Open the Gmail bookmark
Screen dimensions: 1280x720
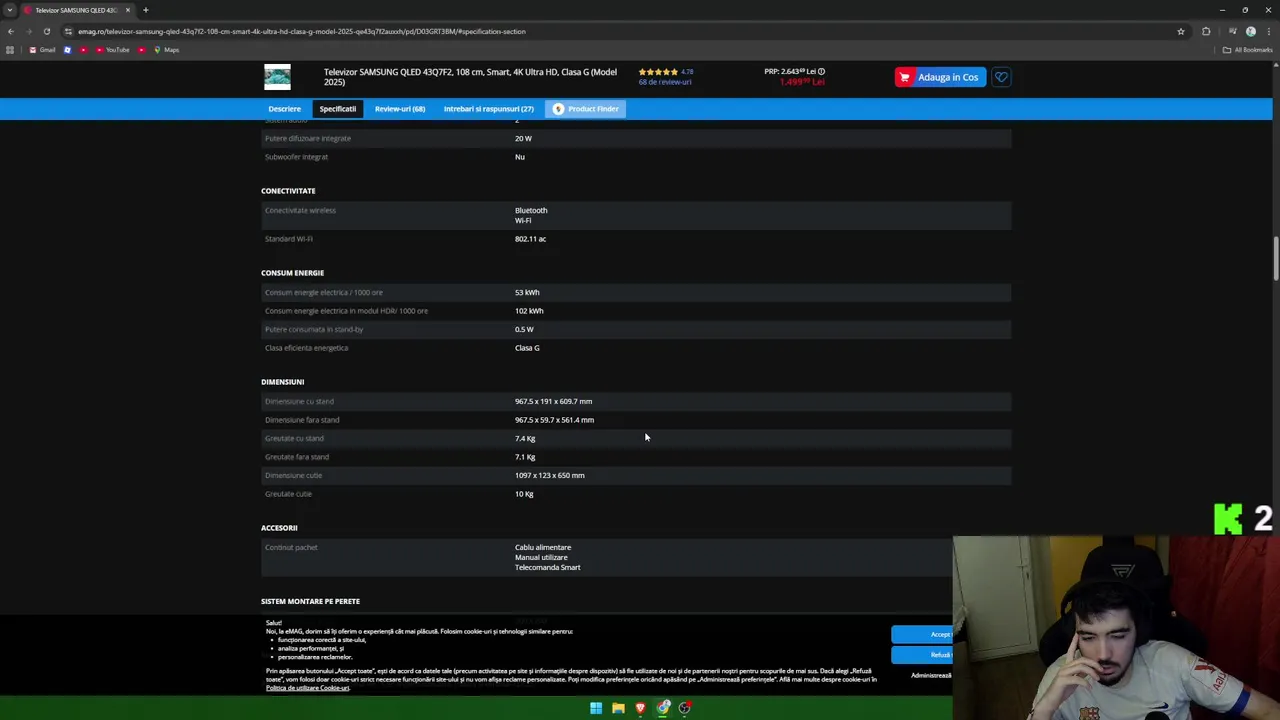(42, 50)
